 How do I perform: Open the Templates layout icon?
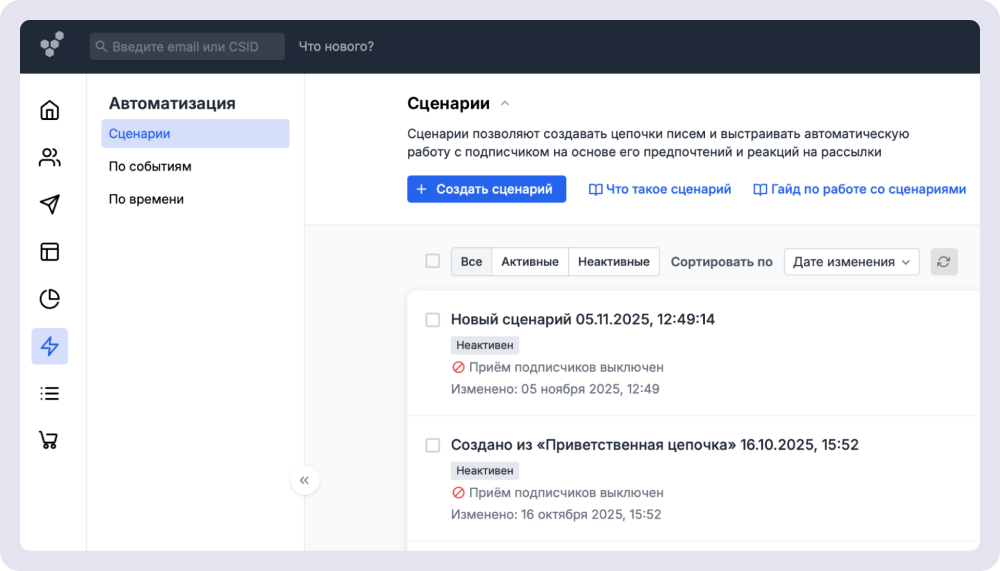[x=49, y=251]
